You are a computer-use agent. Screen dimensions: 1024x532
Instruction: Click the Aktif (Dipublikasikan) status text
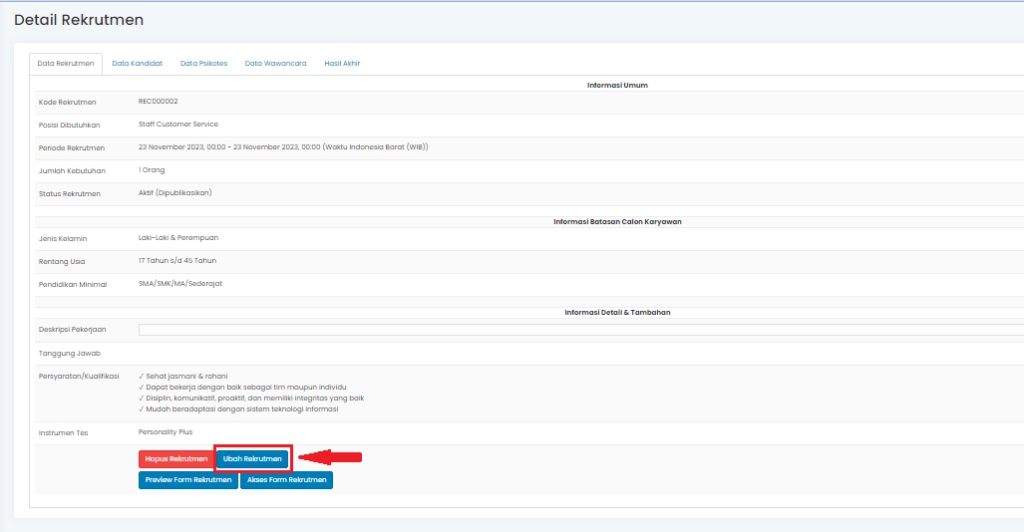point(175,193)
